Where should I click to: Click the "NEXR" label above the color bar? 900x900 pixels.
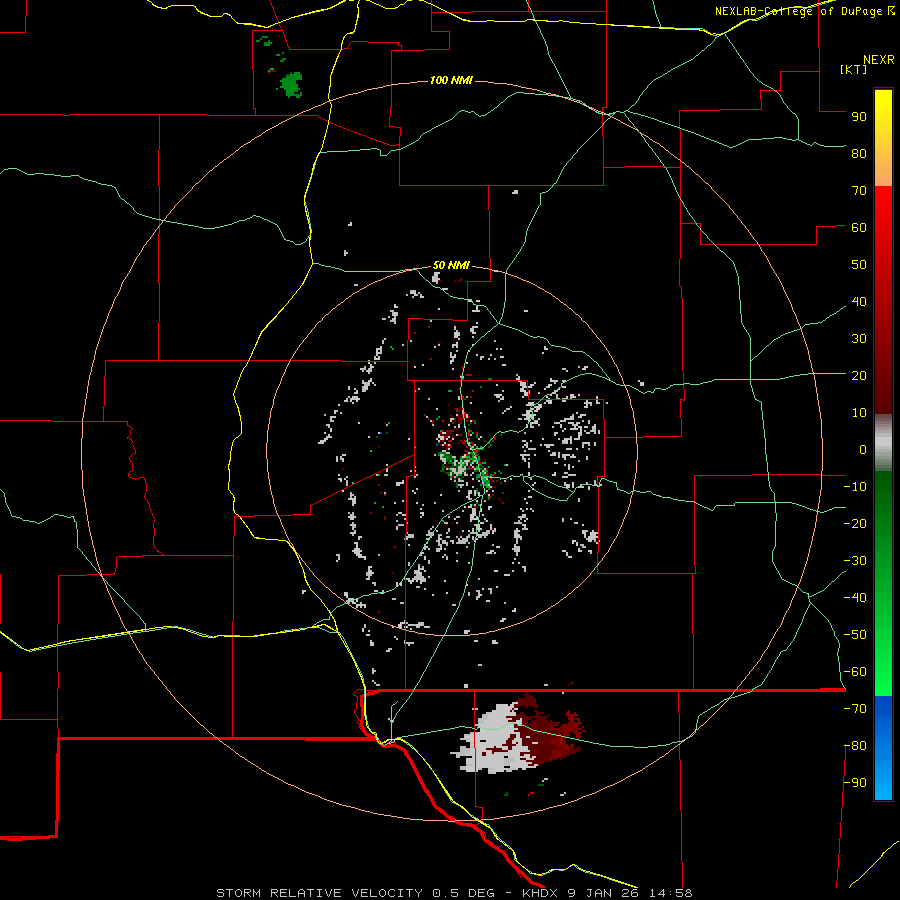[x=879, y=60]
